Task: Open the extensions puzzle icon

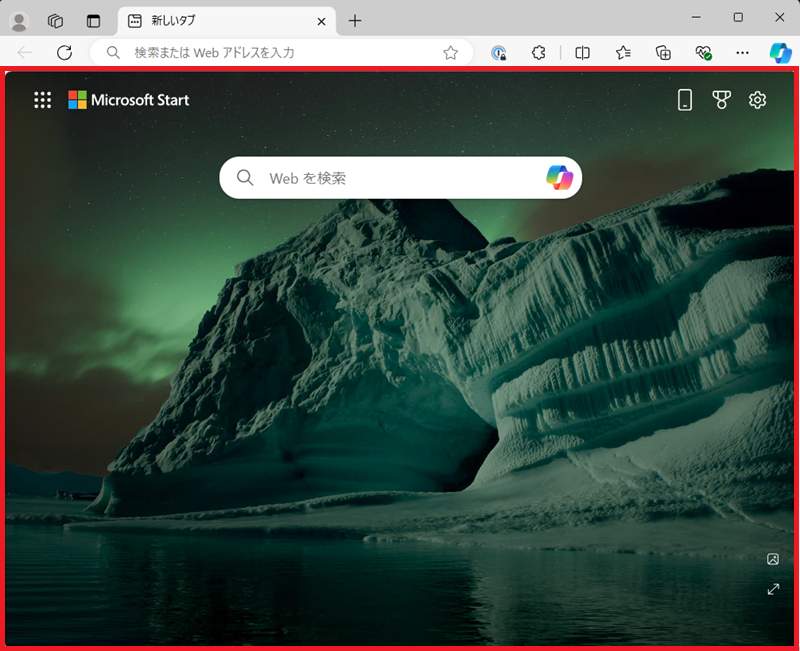Action: [x=538, y=53]
